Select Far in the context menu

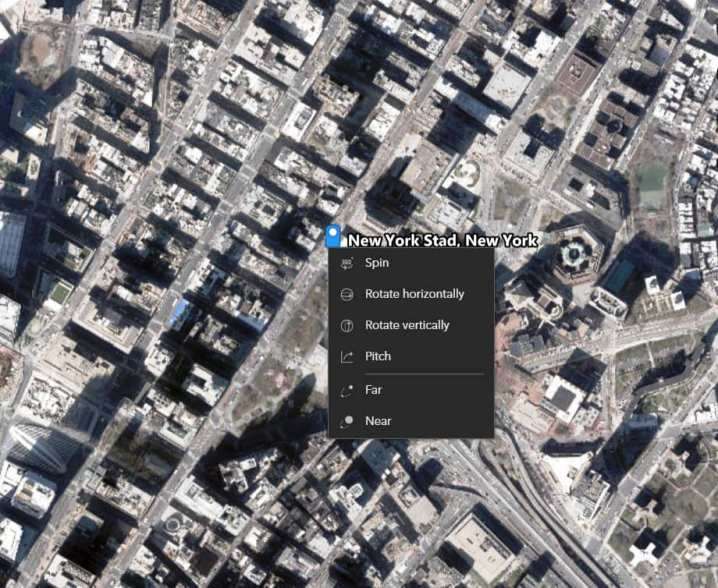[411, 390]
